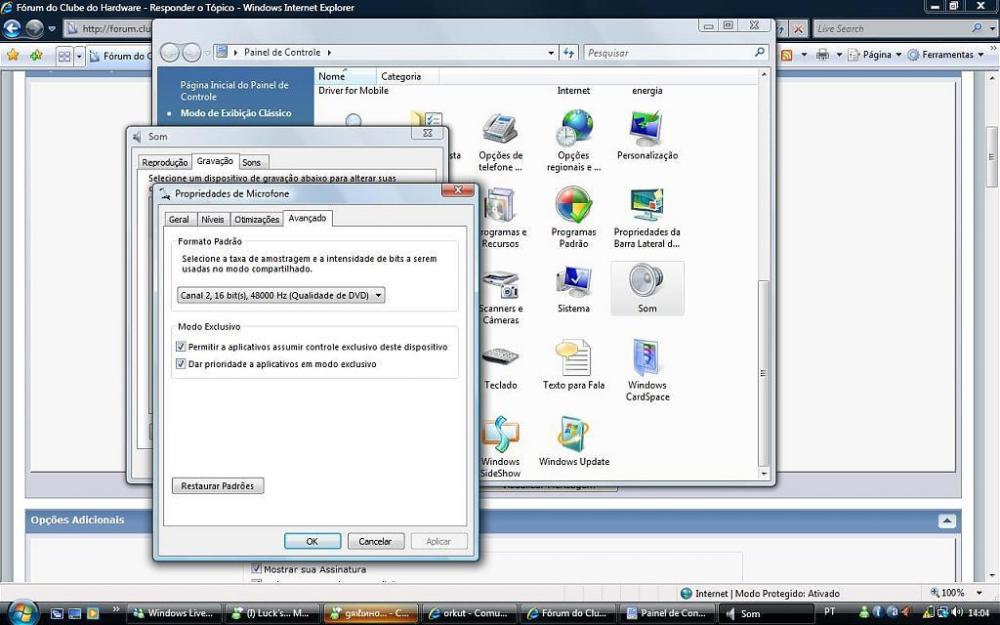Open Texto para Fala icon
1000x625 pixels.
click(574, 365)
